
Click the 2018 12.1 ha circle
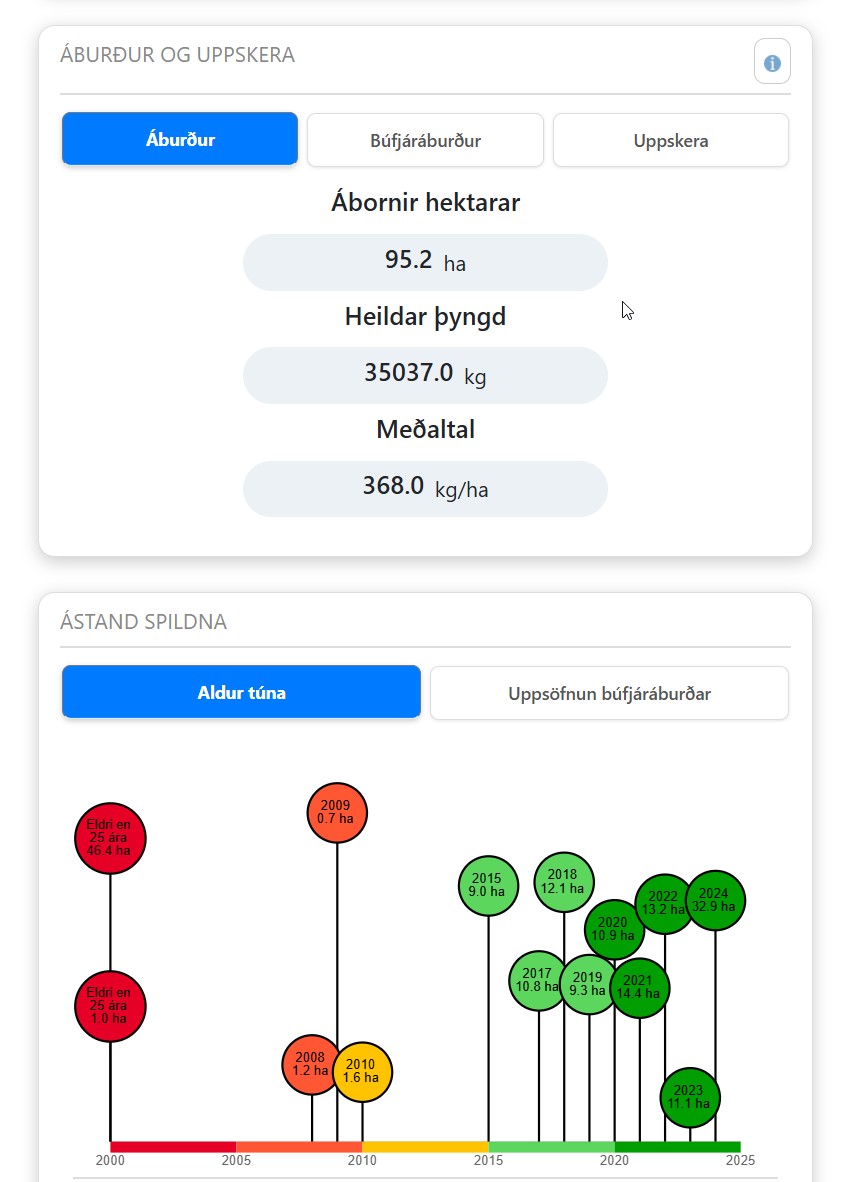(x=564, y=881)
